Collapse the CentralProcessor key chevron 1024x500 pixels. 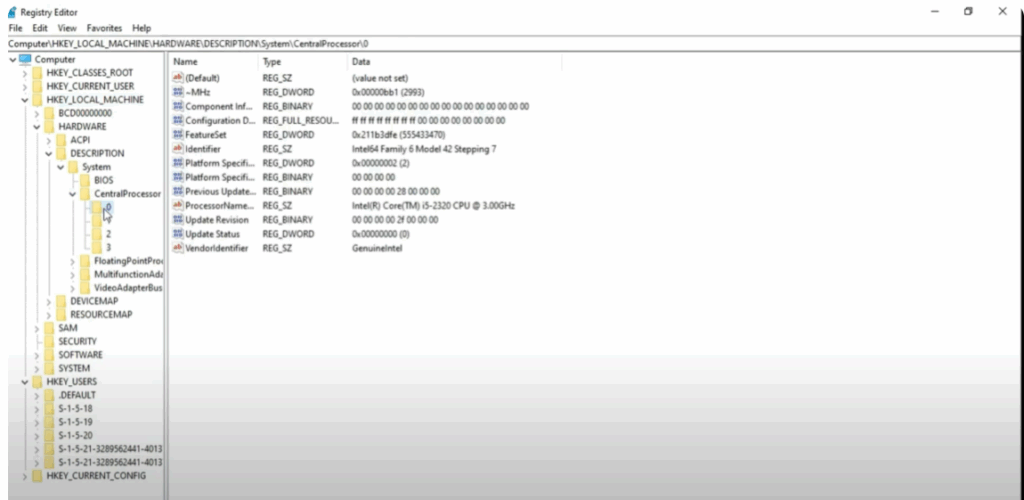click(72, 194)
